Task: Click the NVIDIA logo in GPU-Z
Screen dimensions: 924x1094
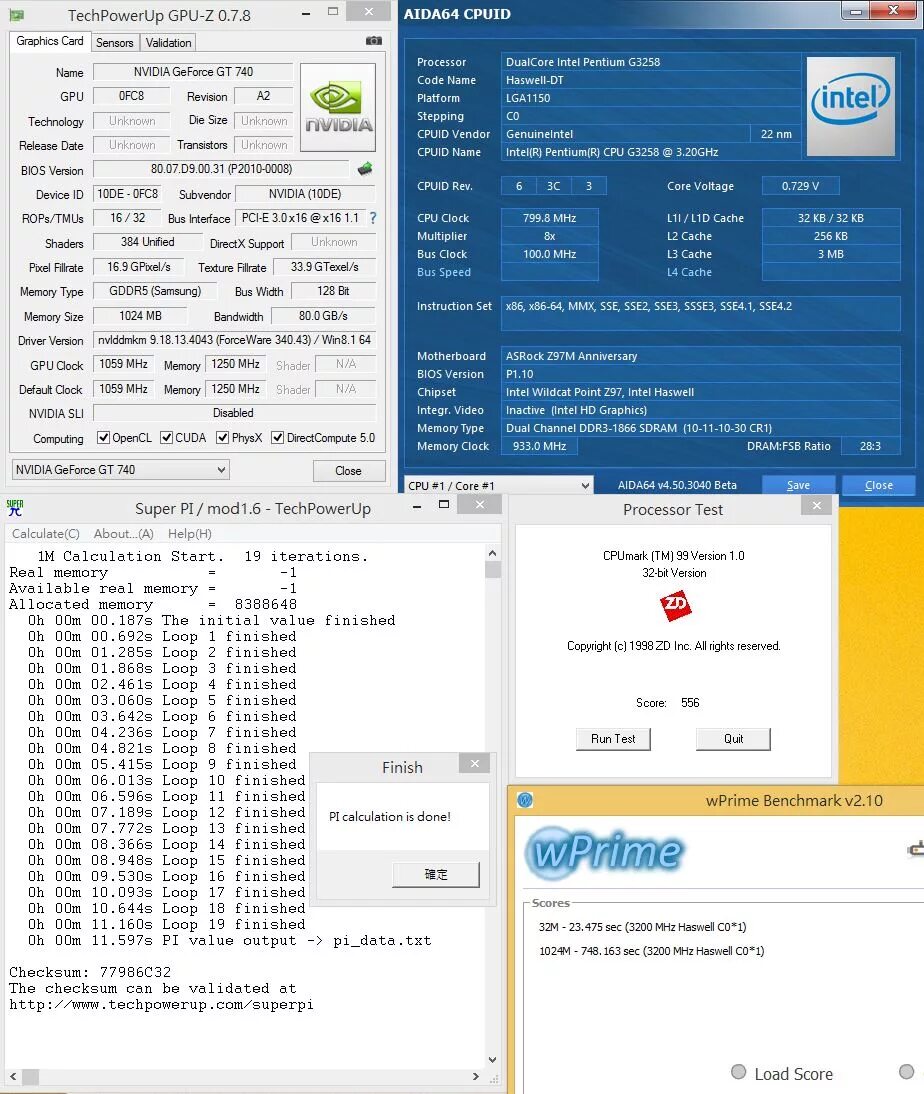Action: point(338,107)
